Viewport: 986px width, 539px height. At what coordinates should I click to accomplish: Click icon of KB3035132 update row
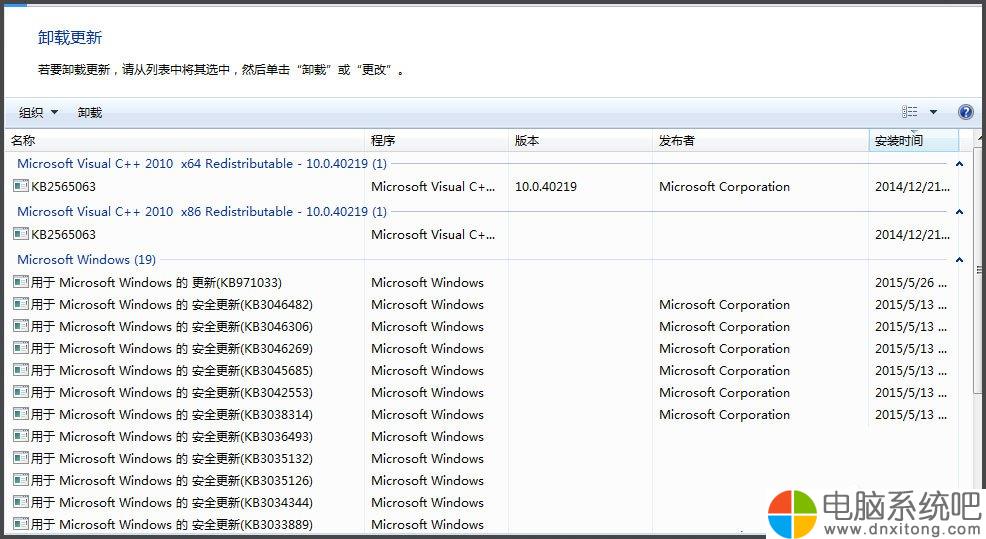point(21,458)
